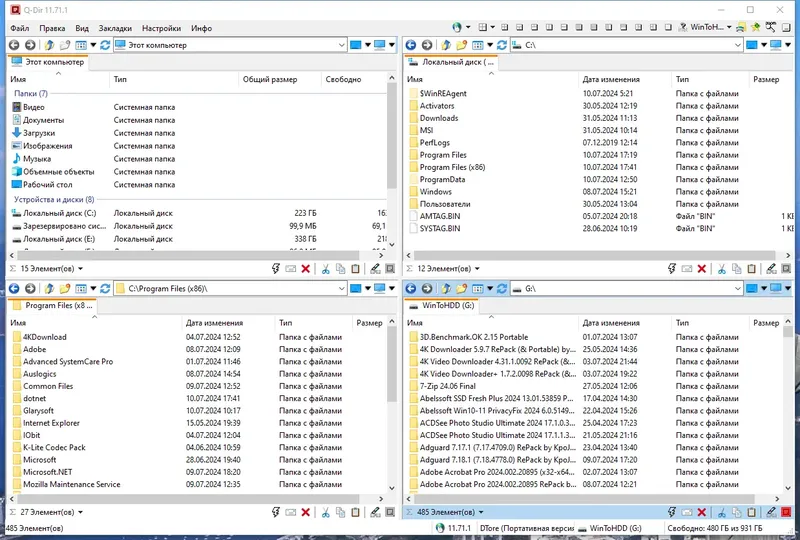Click copy icon in G:\ pane status bar
This screenshot has width=800, height=540.
point(737,512)
